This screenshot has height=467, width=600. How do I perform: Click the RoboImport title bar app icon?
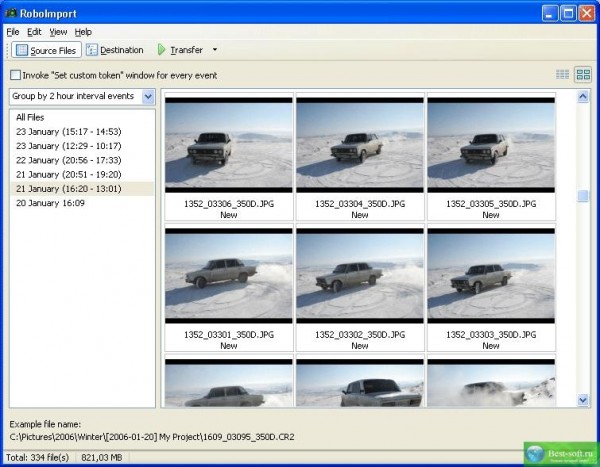point(12,12)
